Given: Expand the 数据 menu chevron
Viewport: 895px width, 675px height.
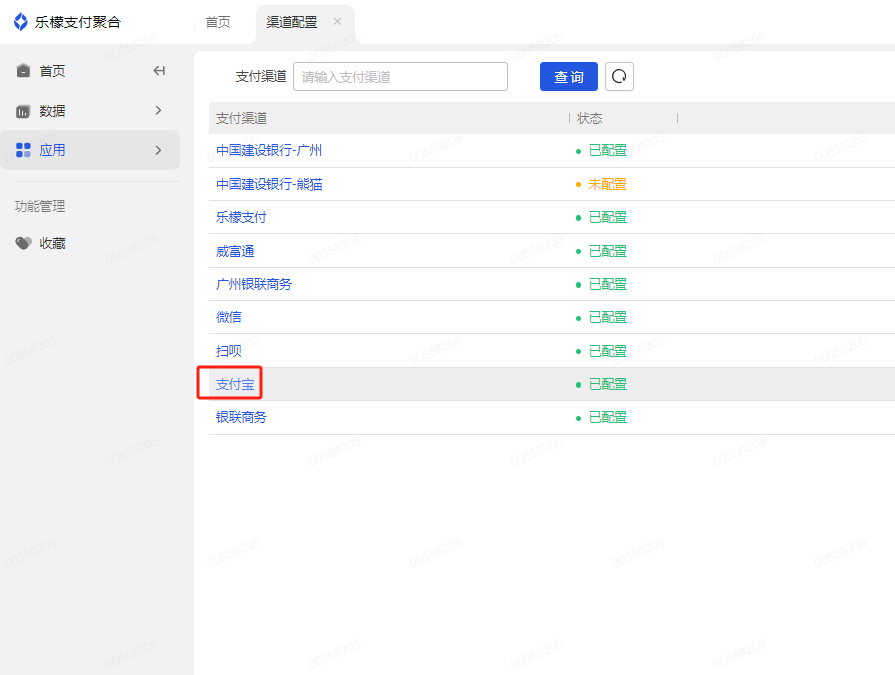Looking at the screenshot, I should point(159,111).
